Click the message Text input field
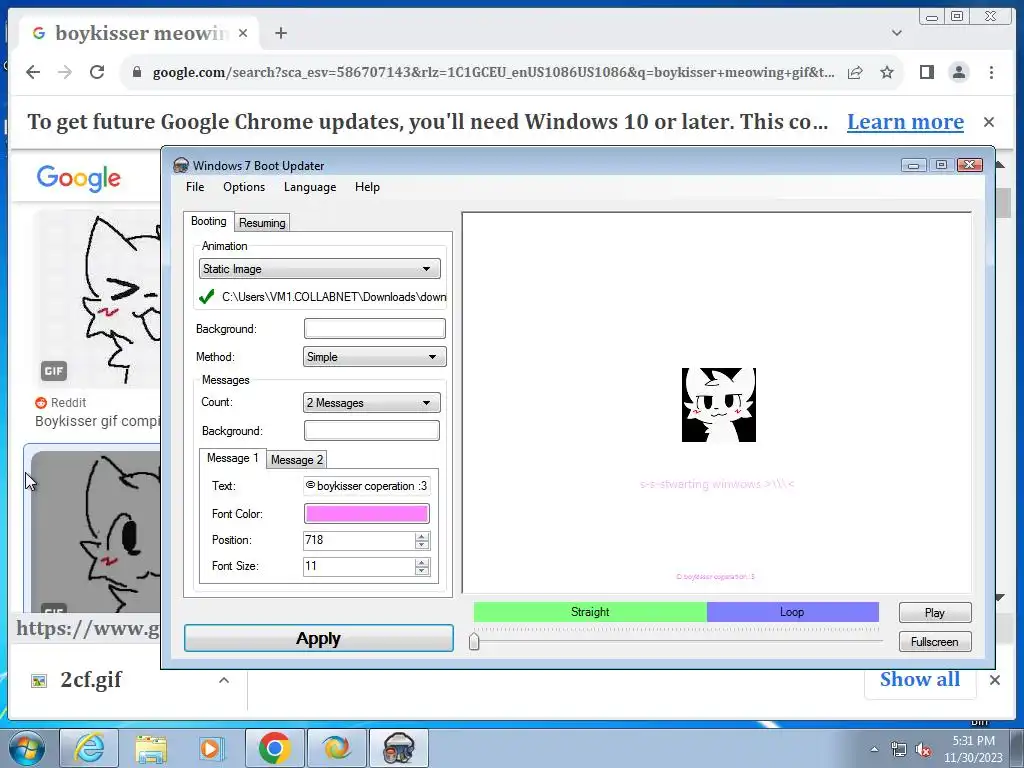Image resolution: width=1024 pixels, height=768 pixels. coord(366,486)
